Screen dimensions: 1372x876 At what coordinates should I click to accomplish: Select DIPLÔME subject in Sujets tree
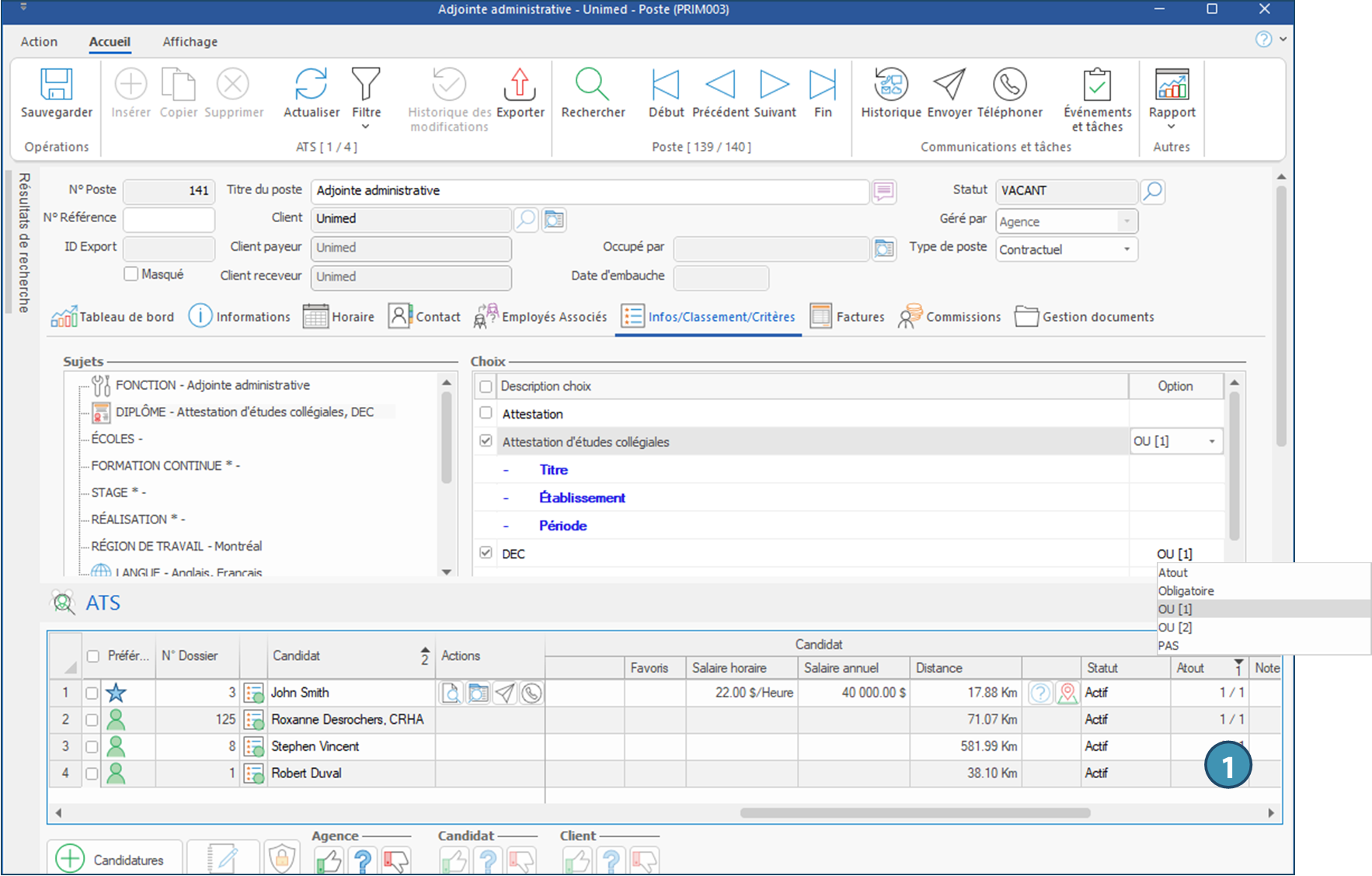click(244, 412)
